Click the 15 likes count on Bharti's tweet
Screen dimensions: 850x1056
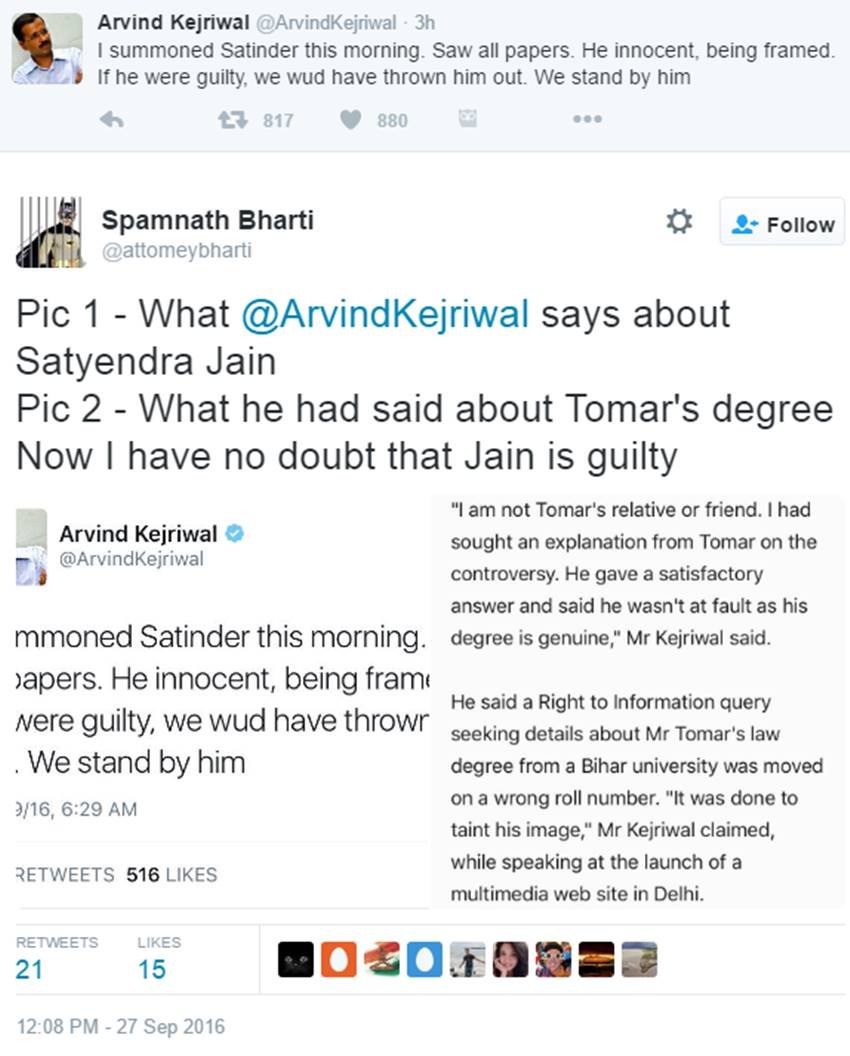tap(150, 968)
